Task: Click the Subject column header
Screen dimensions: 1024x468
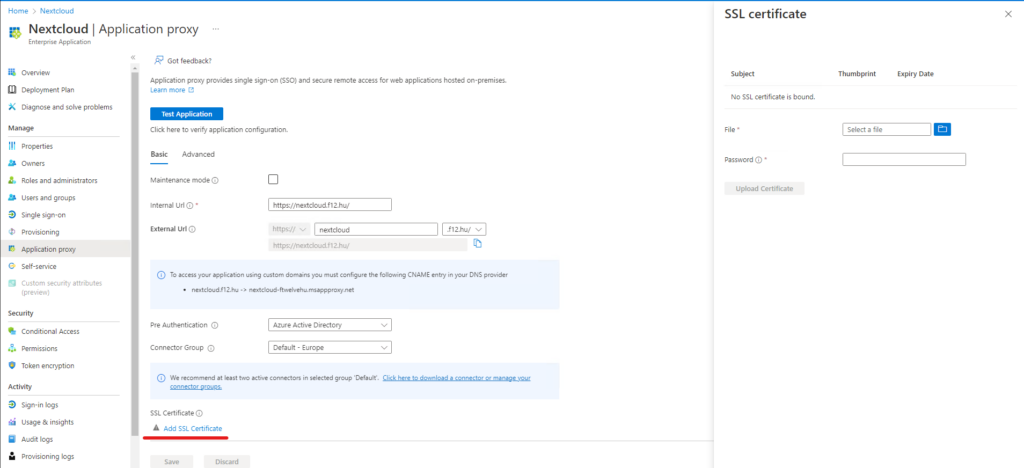Action: tap(743, 74)
